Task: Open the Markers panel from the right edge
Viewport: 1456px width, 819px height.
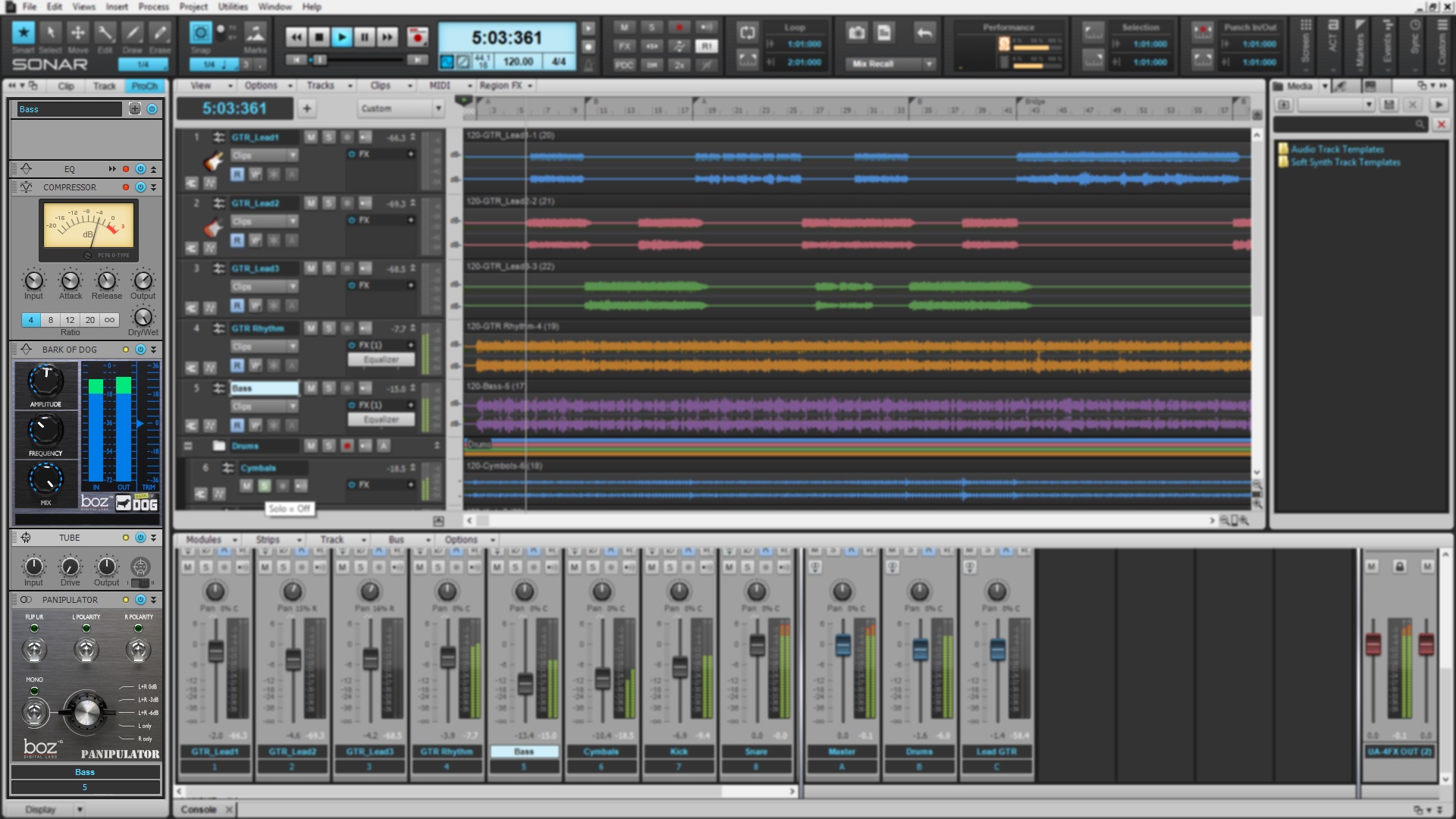Action: tap(1360, 45)
